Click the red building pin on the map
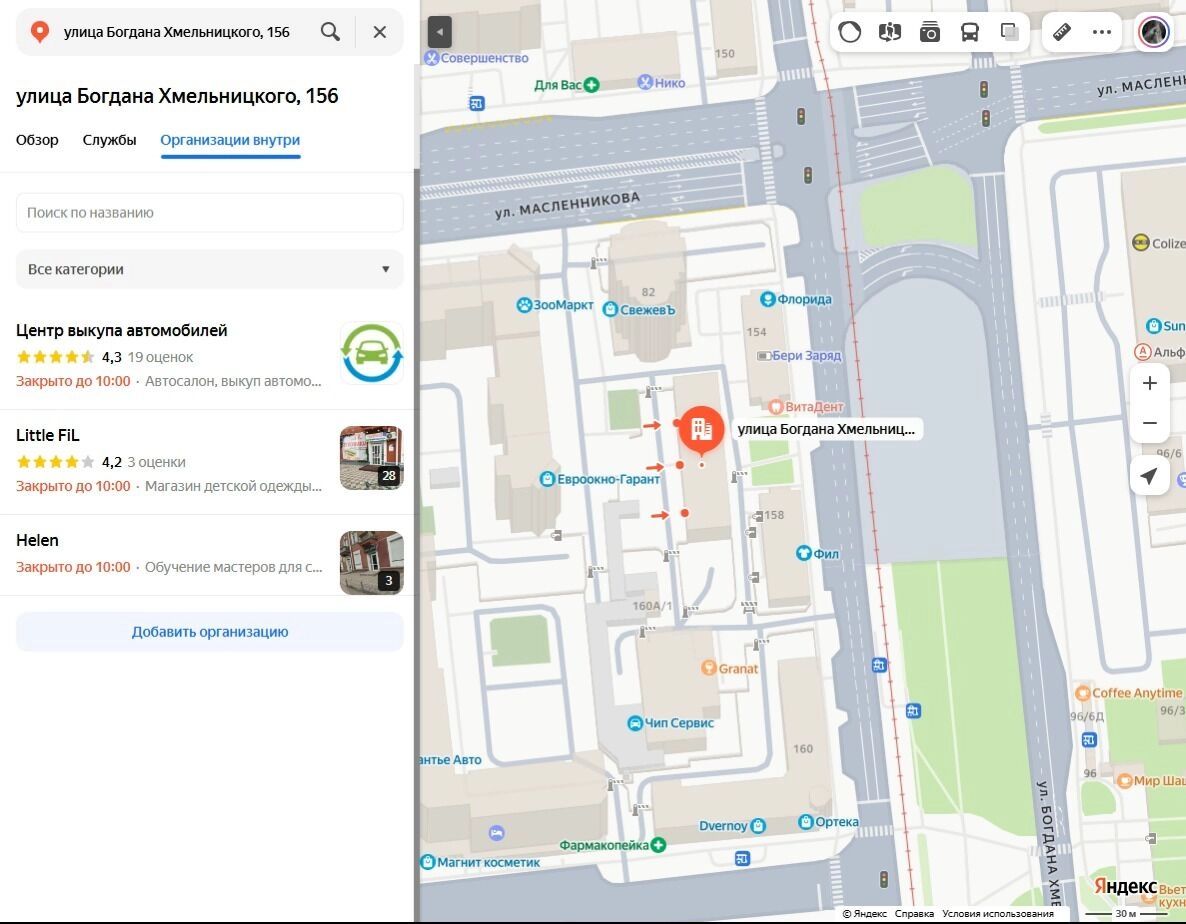This screenshot has height=924, width=1186. (701, 429)
